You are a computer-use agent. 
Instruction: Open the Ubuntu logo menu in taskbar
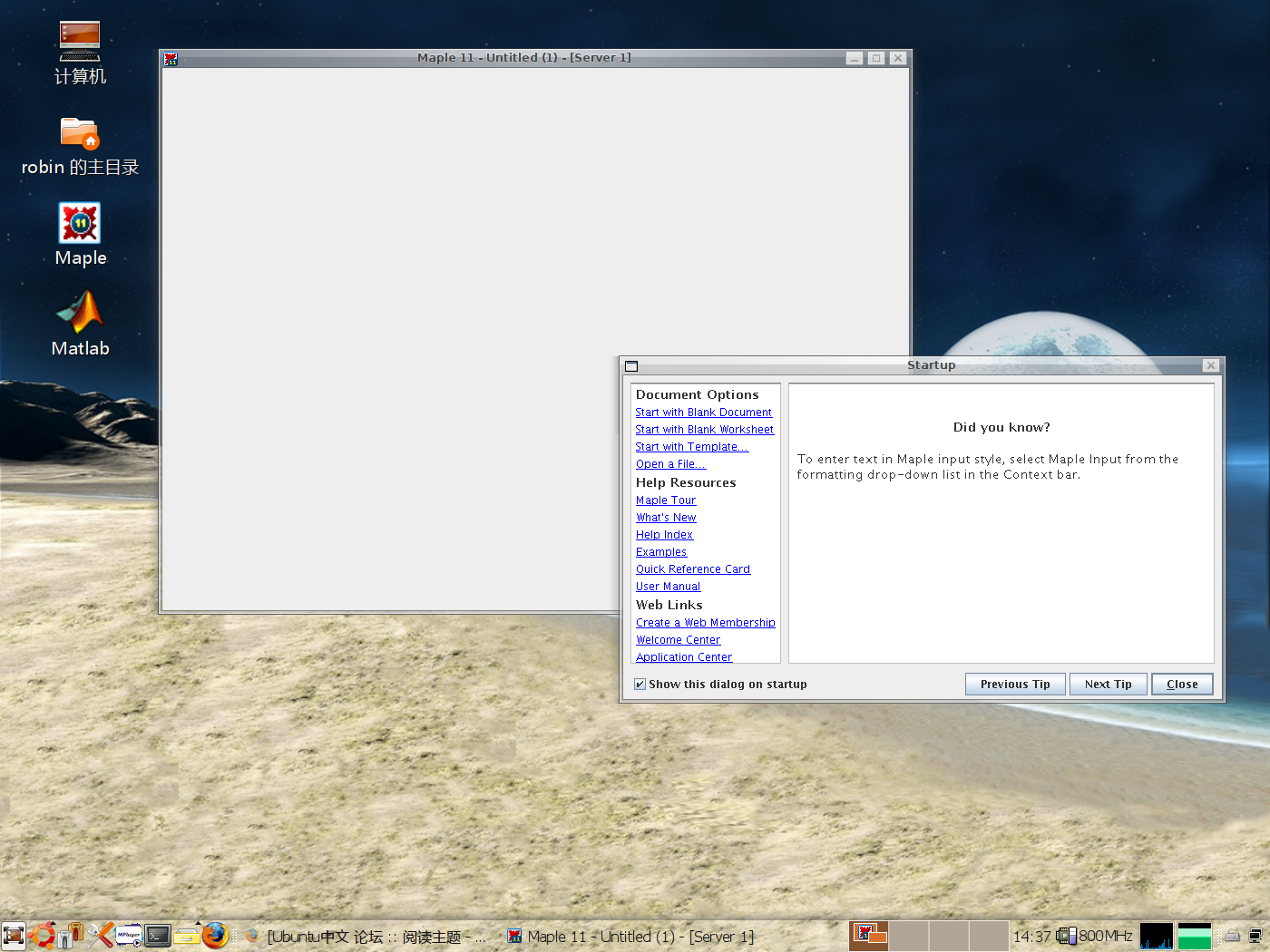coord(41,936)
